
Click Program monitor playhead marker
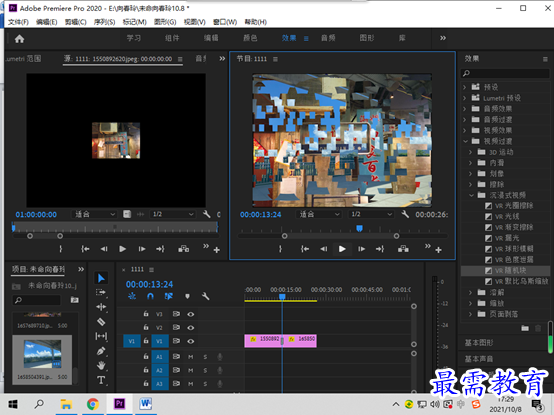(x=359, y=229)
